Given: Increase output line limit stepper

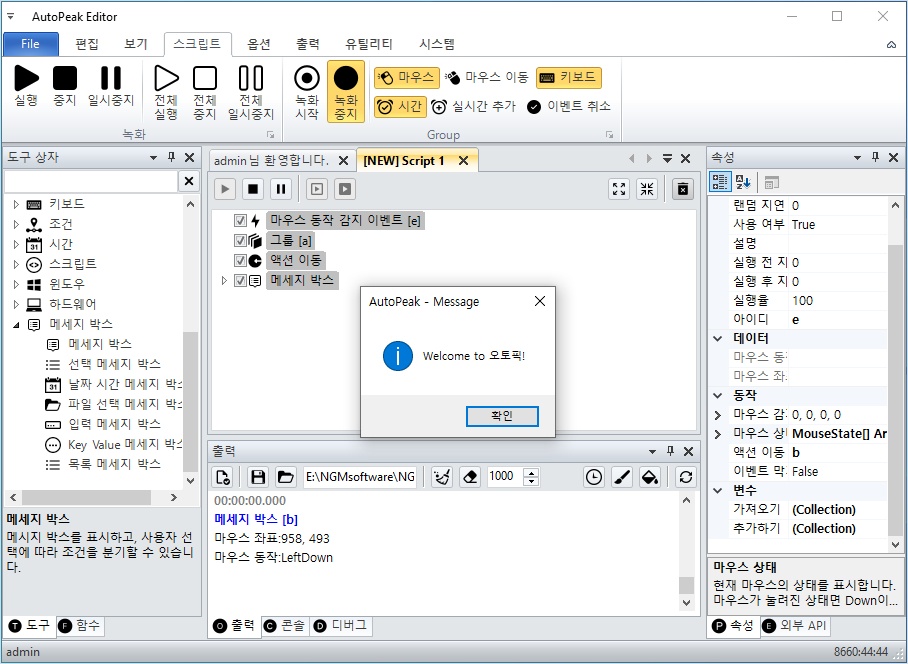Looking at the screenshot, I should click(531, 472).
